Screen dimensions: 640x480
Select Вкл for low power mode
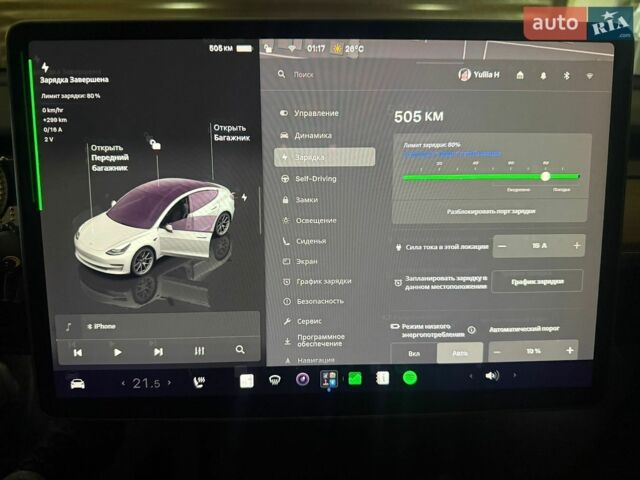(x=414, y=353)
